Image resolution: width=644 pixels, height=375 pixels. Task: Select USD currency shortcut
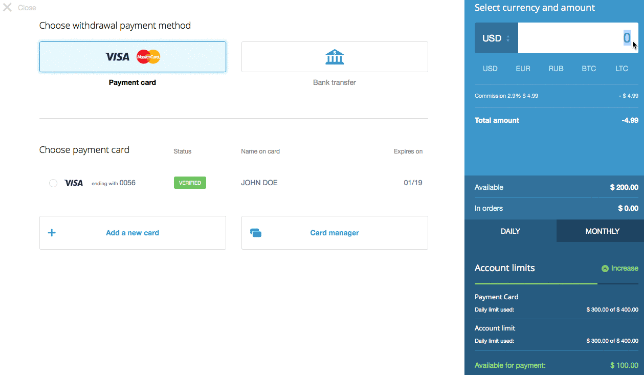click(x=490, y=69)
